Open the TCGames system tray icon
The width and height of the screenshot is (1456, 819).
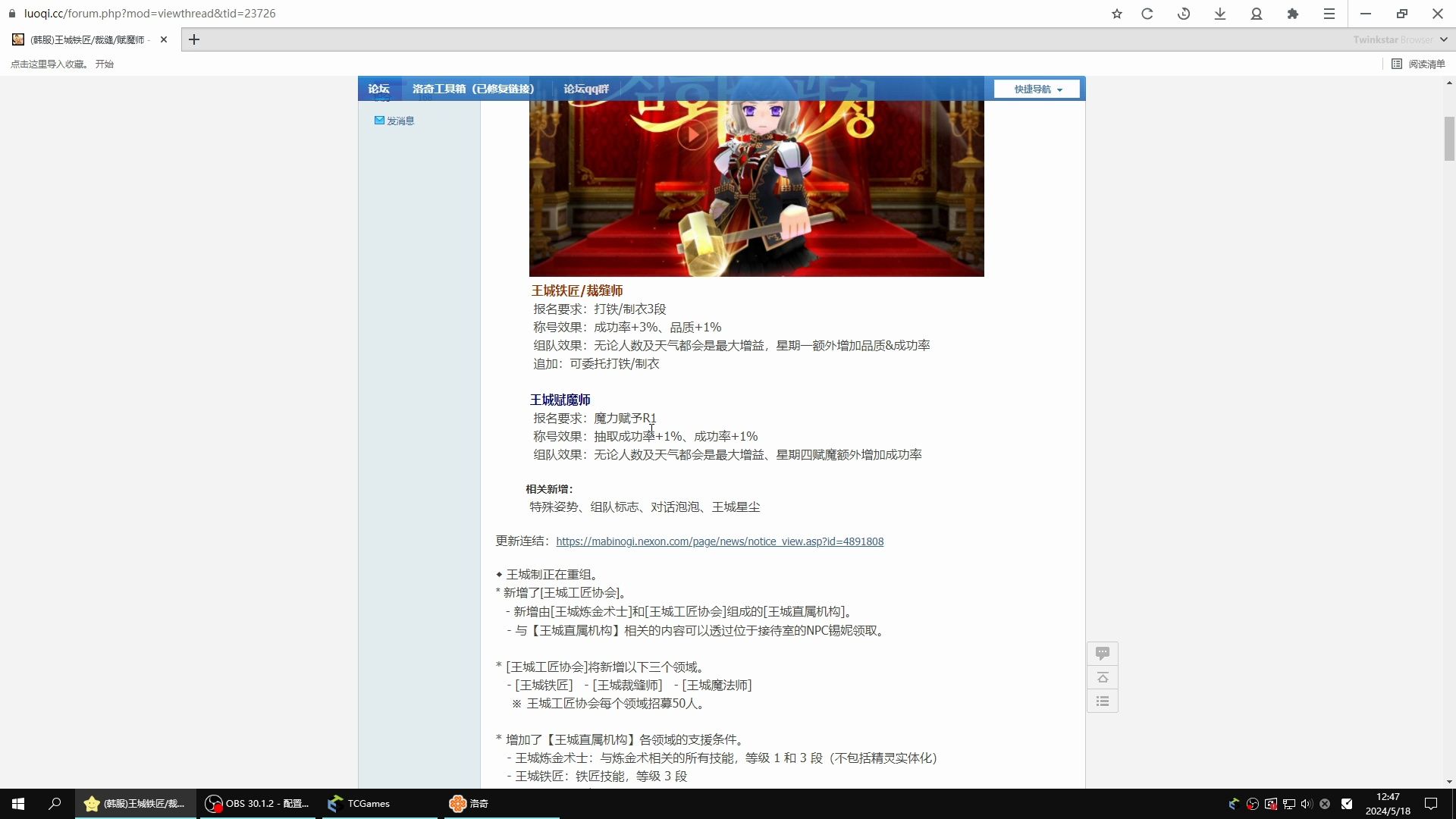(x=1234, y=804)
